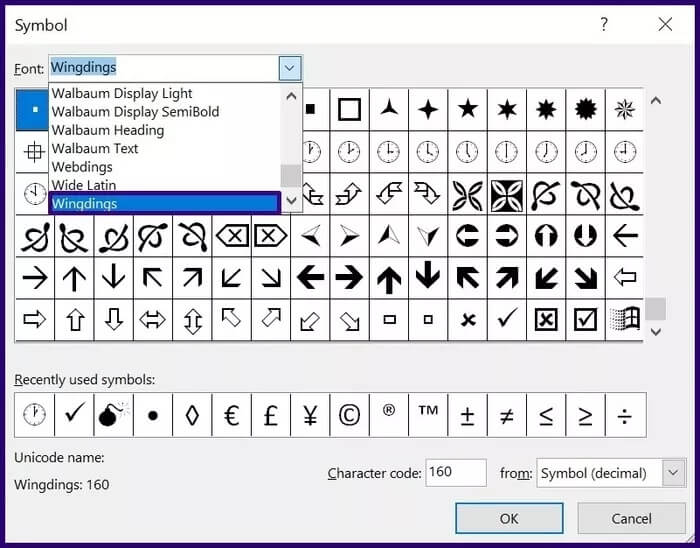700x548 pixels.
Task: Click symbol grid scroll up arrow
Action: (655, 100)
